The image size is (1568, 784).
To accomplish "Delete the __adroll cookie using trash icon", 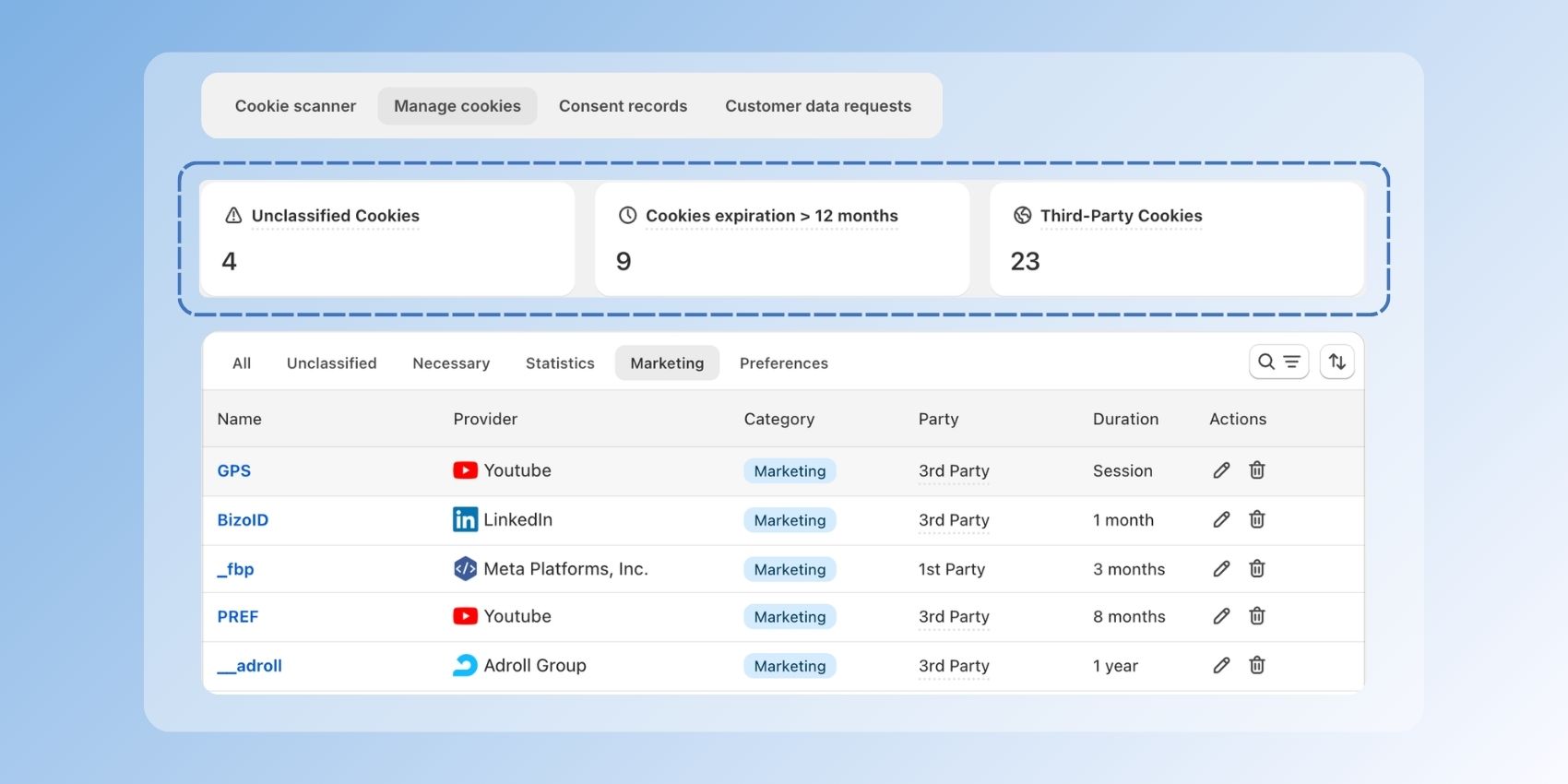I will point(1256,665).
